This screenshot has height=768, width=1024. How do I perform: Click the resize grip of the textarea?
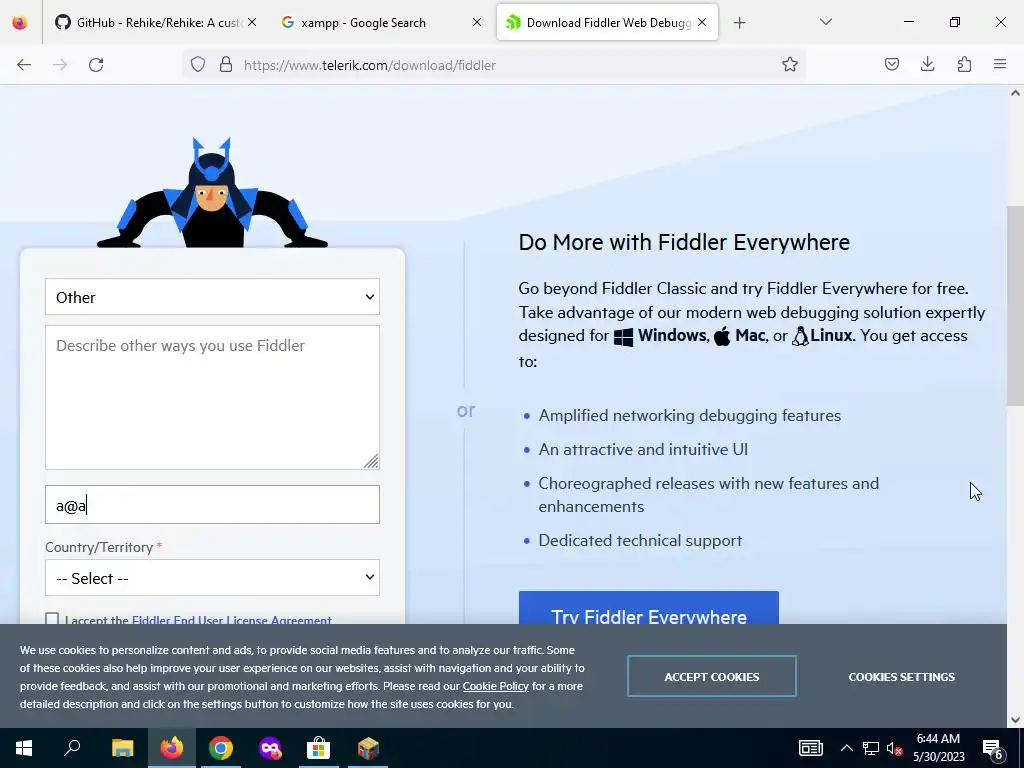coord(371,461)
